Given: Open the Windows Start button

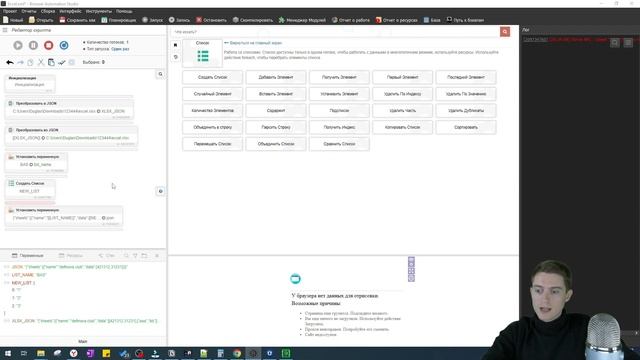Looking at the screenshot, I should 8,353.
